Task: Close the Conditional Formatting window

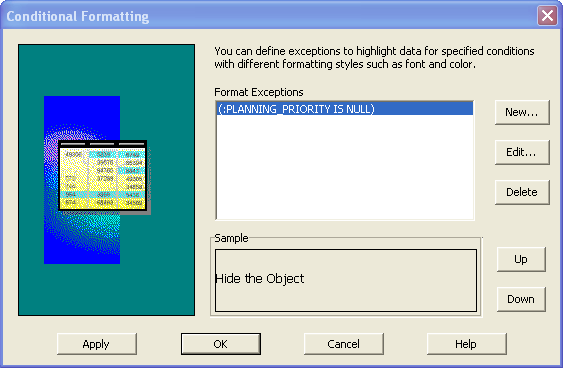Action: tap(547, 16)
